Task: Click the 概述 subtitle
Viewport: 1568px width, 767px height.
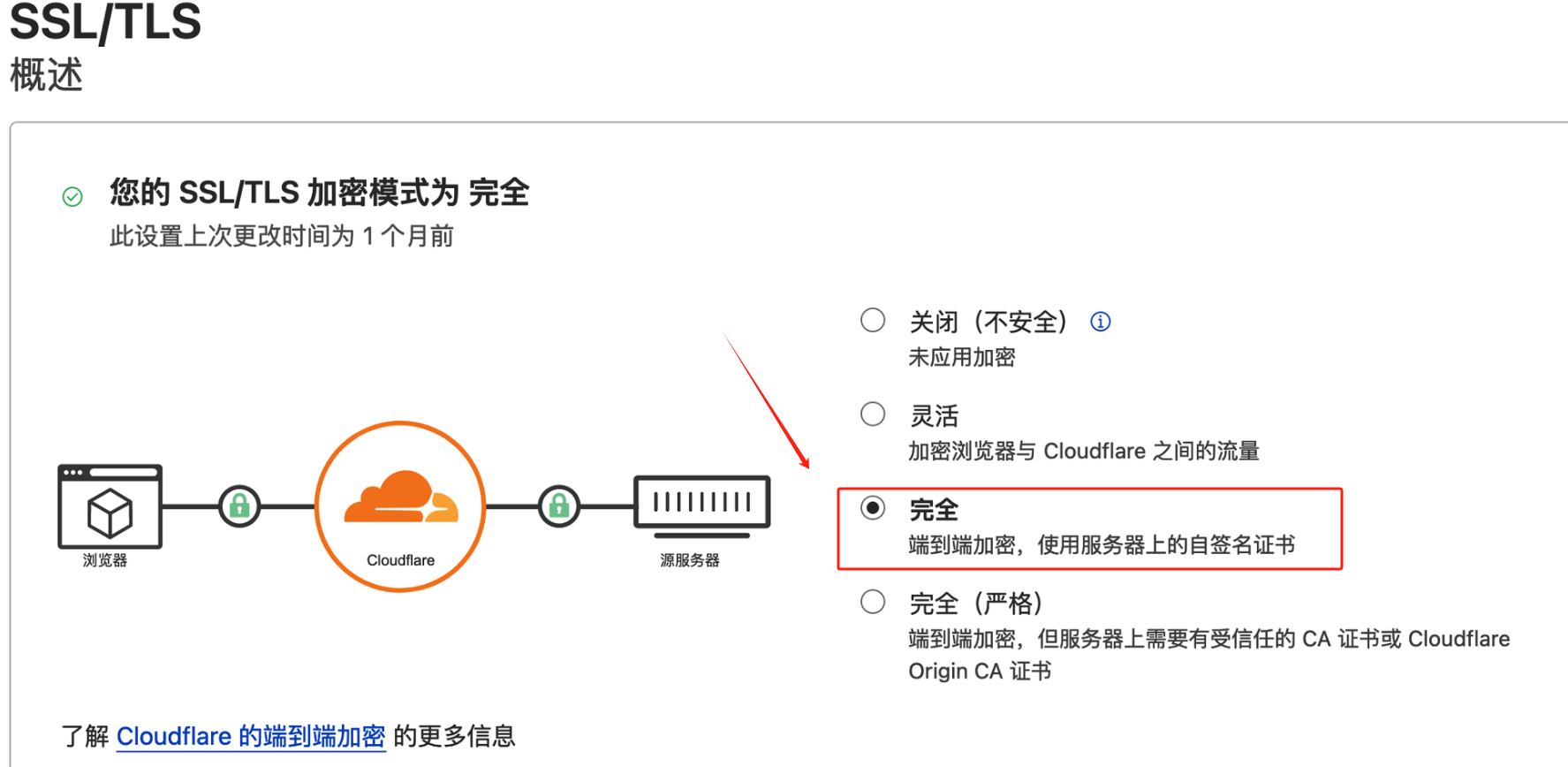Action: coord(46,75)
